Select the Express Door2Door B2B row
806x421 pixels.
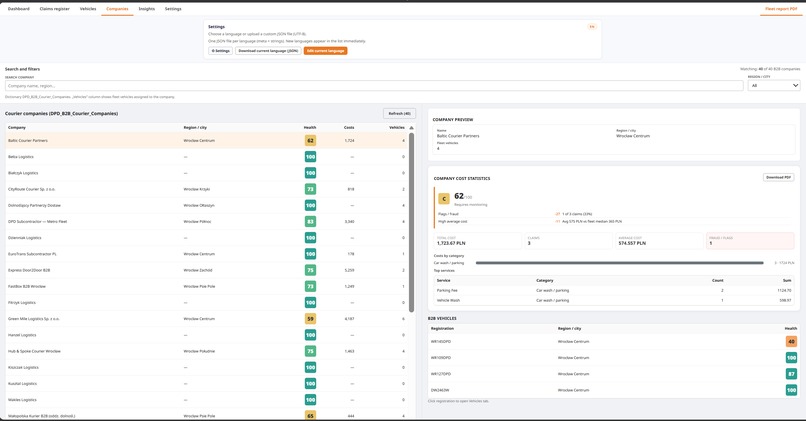coord(207,270)
